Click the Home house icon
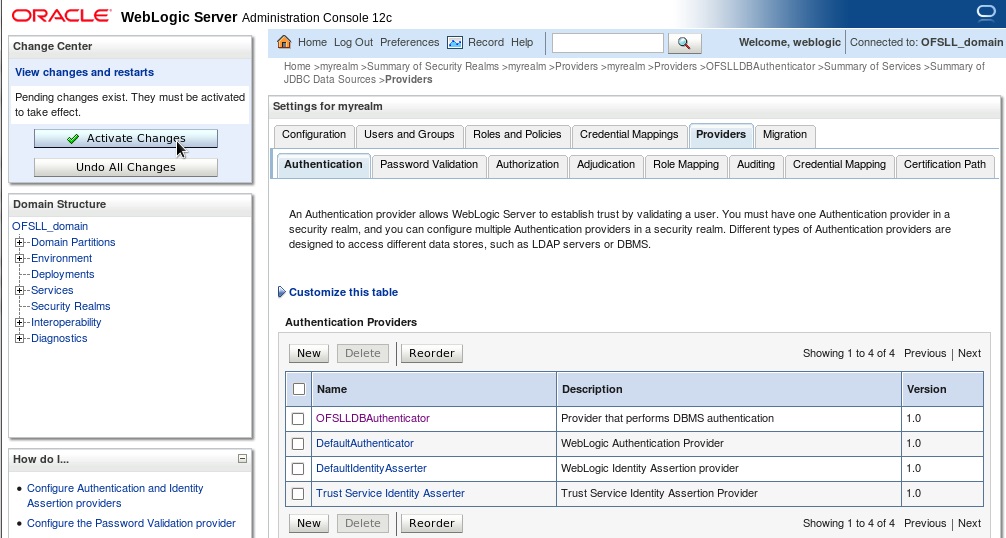The width and height of the screenshot is (1006, 538). pyautogui.click(x=284, y=42)
